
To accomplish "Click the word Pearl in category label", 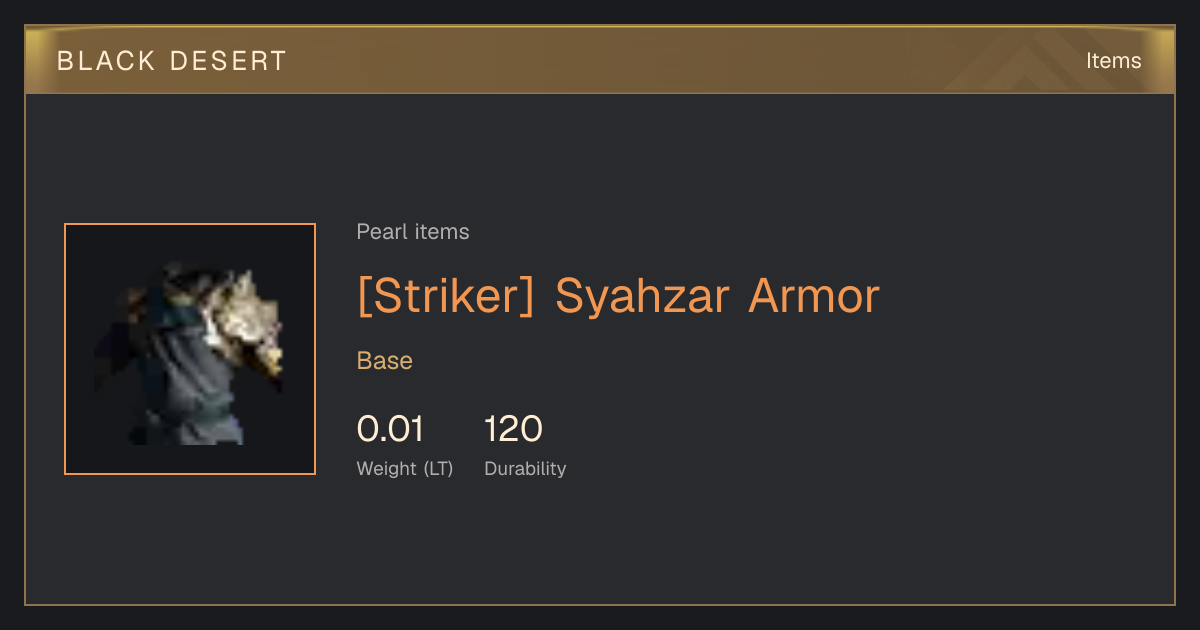I will point(381,232).
